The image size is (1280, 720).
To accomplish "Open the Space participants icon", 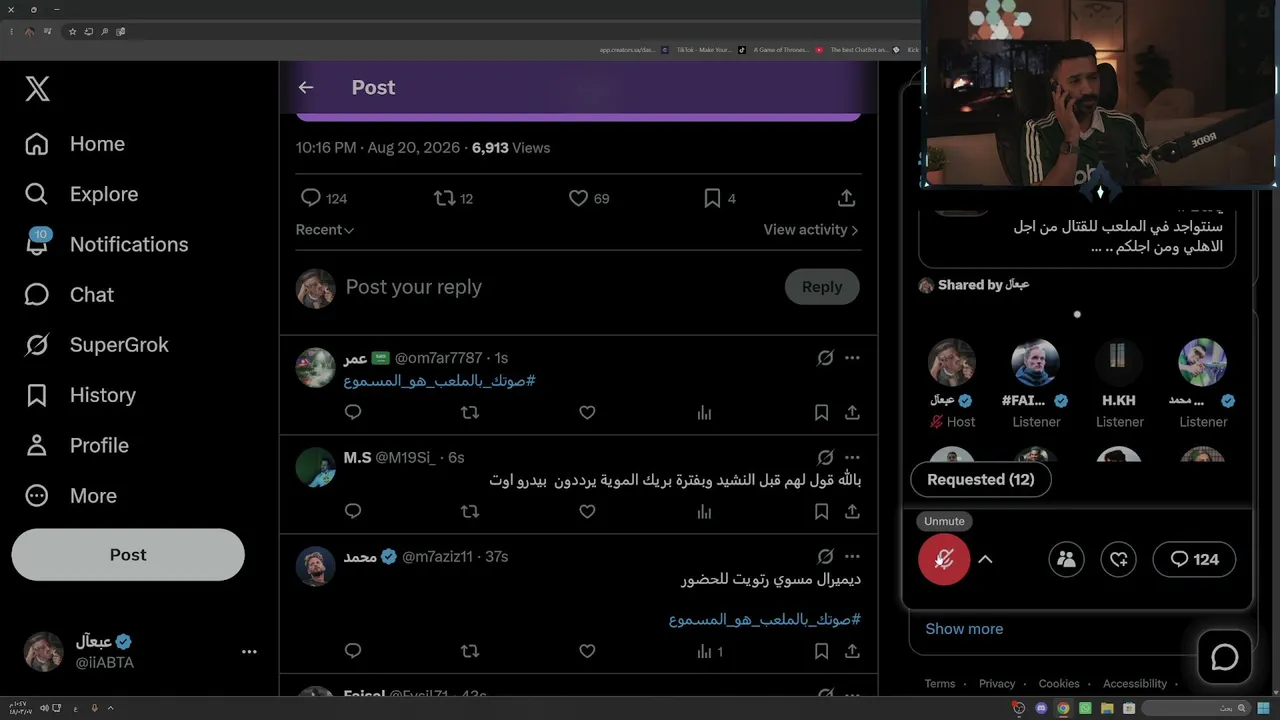I will [x=1067, y=560].
